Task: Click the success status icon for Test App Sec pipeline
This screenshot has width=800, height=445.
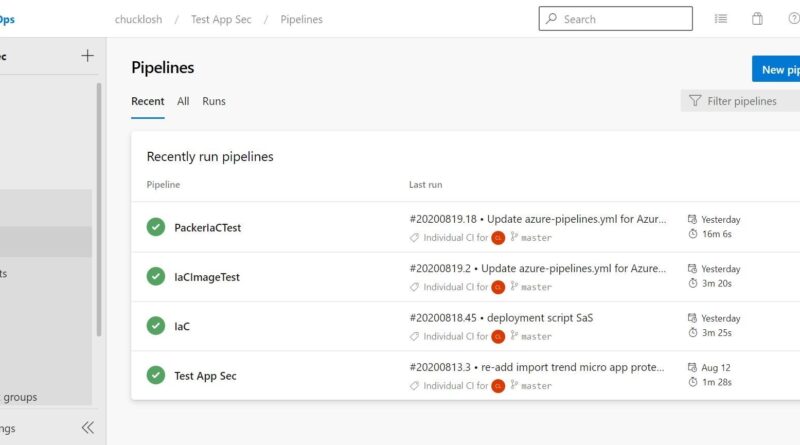Action: click(156, 375)
